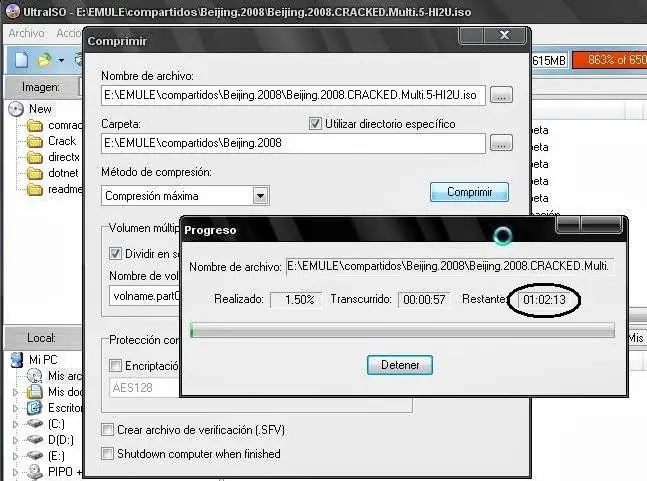Select the dotnet folder in image tree
This screenshot has width=647, height=481.
pos(63,173)
